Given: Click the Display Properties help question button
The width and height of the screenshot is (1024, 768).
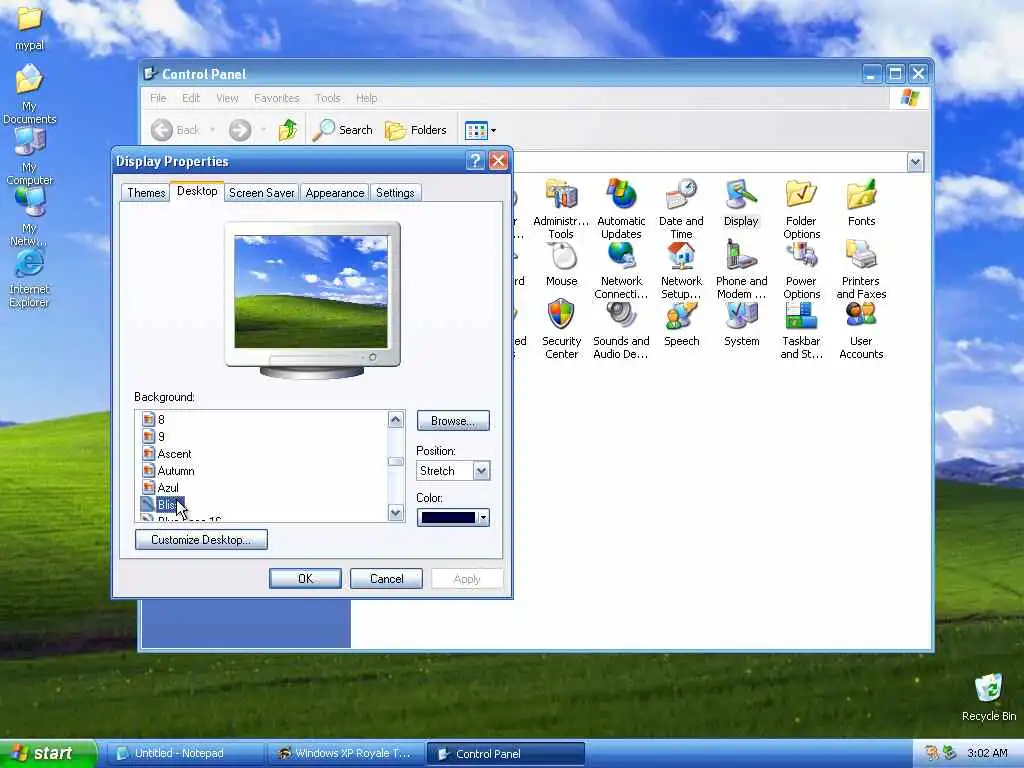Looking at the screenshot, I should point(475,161).
